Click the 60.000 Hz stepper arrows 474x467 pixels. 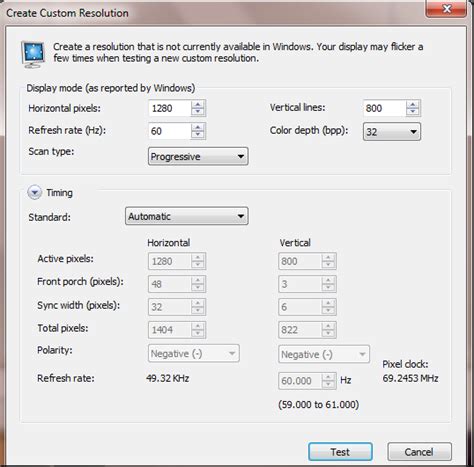(x=328, y=380)
